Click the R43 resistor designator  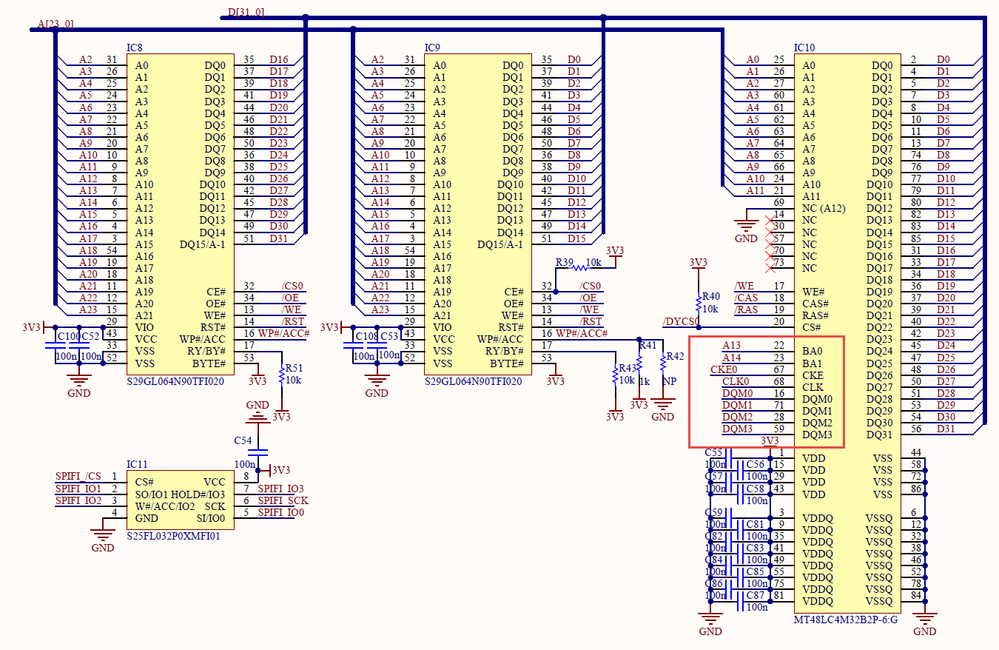[x=628, y=368]
